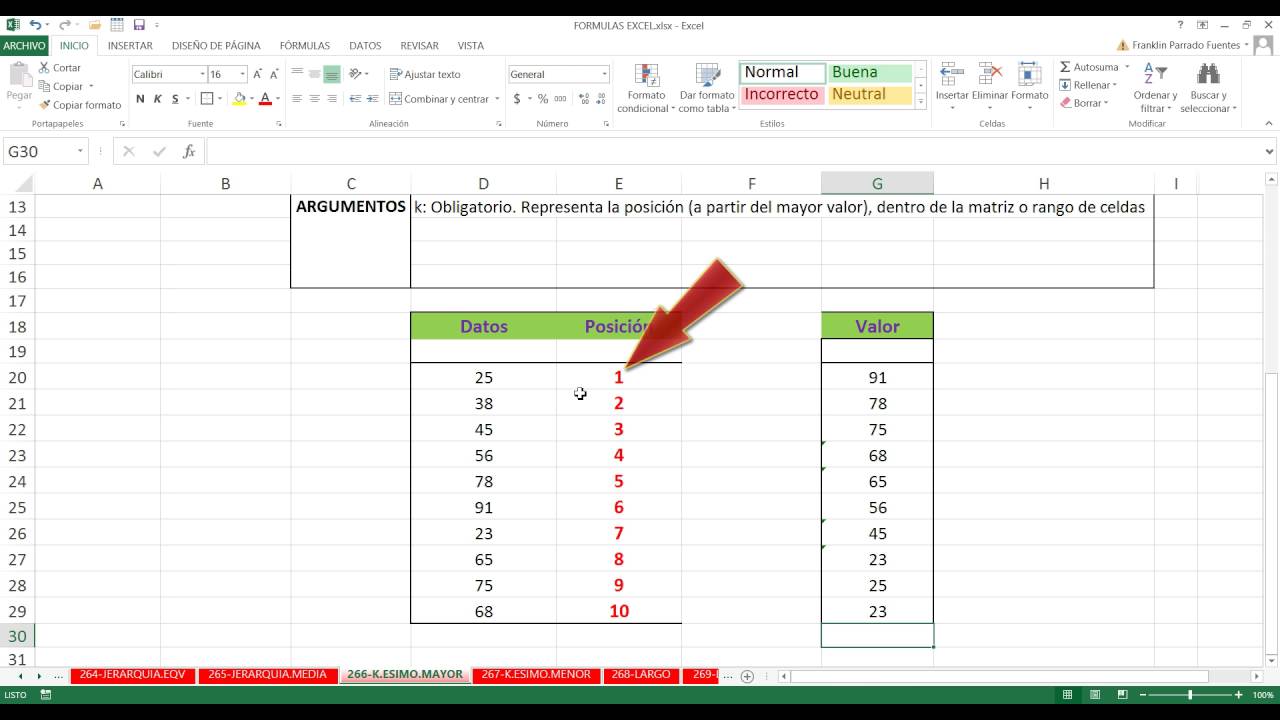This screenshot has height=720, width=1280.
Task: Open Borrar clear dropdown
Action: pyautogui.click(x=1084, y=103)
